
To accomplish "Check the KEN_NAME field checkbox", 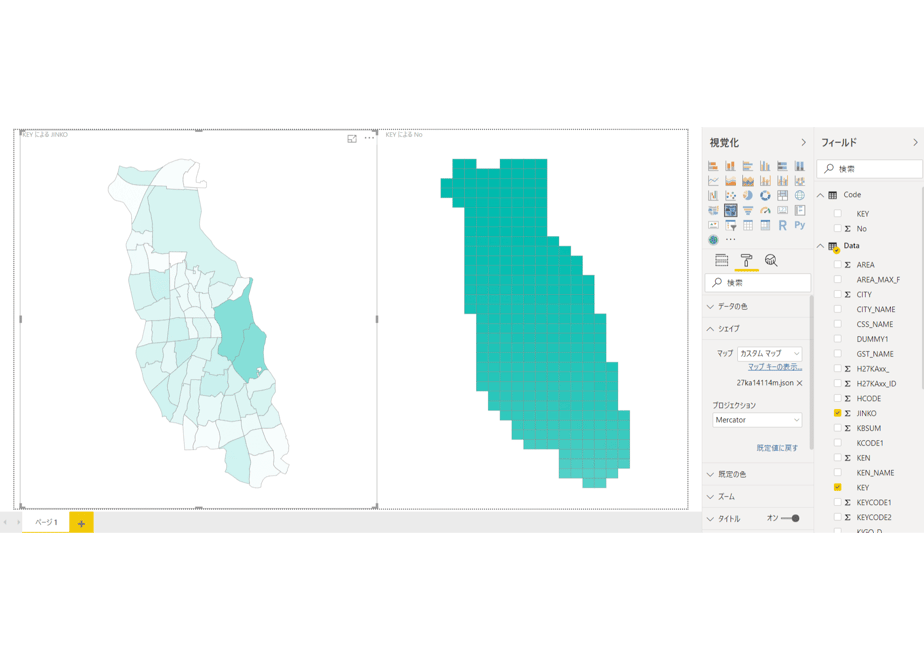I will click(837, 473).
